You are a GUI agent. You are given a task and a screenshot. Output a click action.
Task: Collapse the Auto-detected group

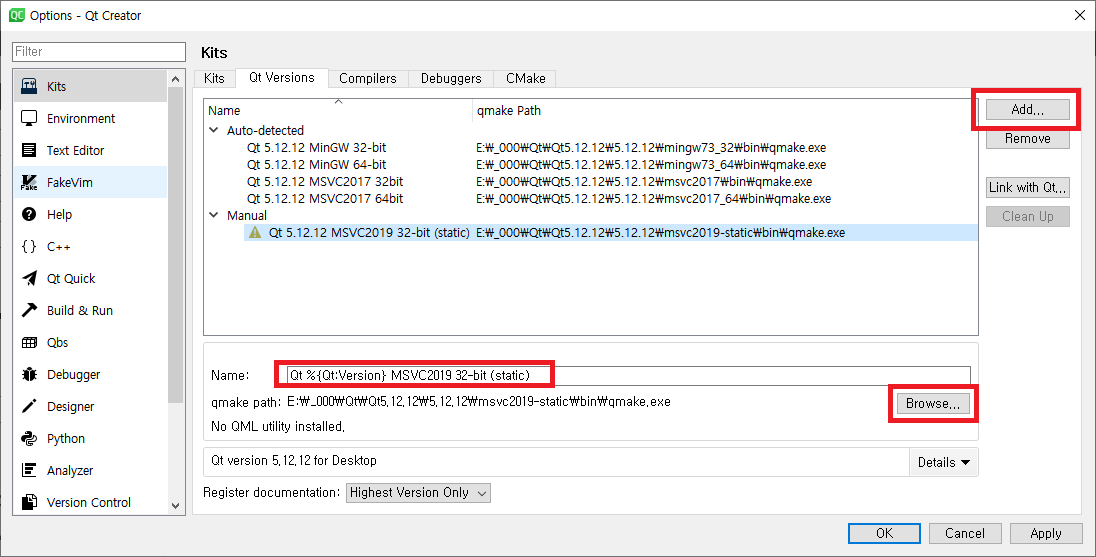point(214,130)
